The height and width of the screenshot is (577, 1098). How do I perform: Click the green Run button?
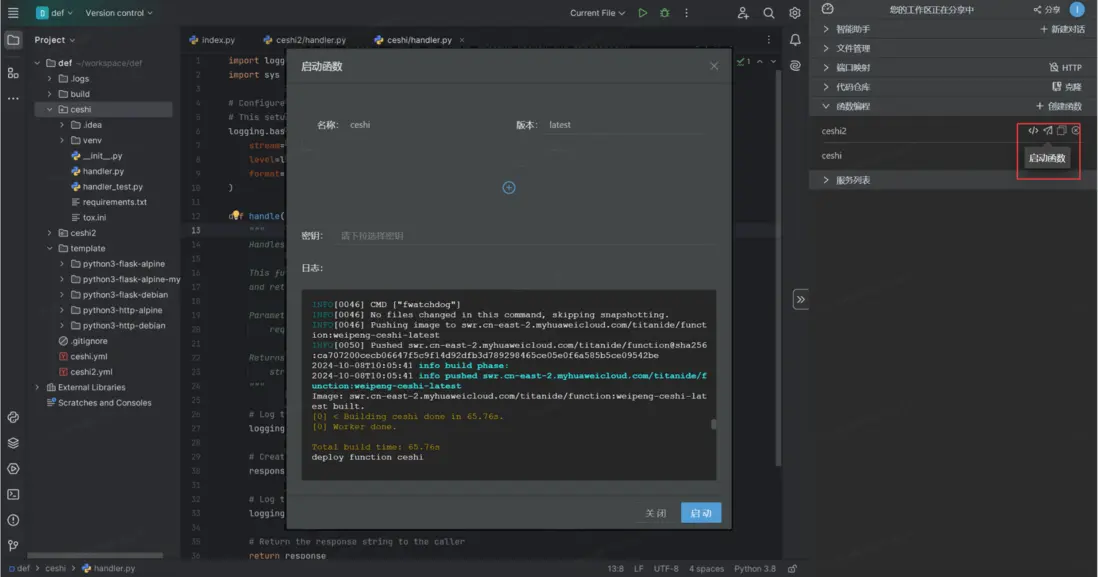tap(642, 13)
